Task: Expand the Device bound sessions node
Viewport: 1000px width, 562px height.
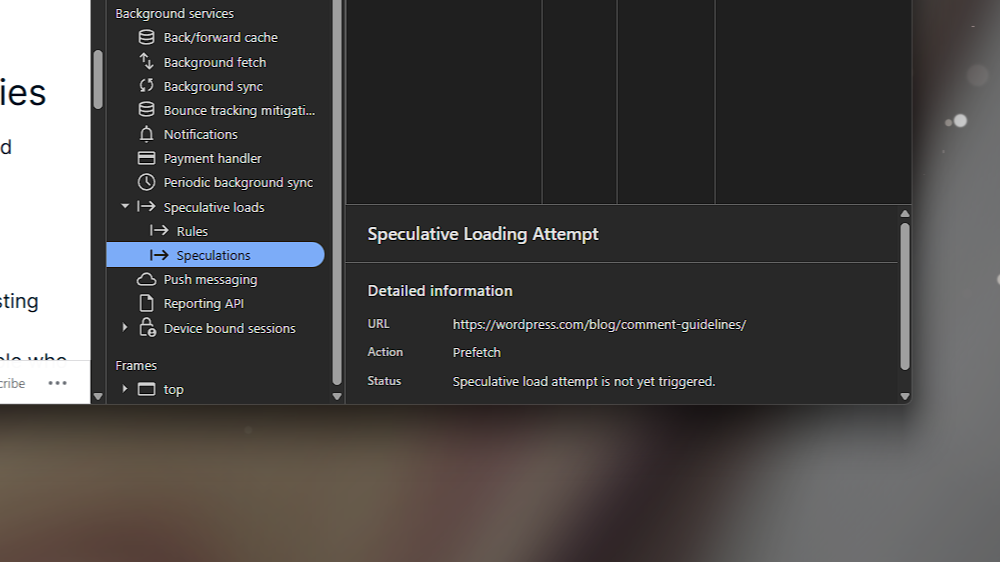Action: [125, 327]
